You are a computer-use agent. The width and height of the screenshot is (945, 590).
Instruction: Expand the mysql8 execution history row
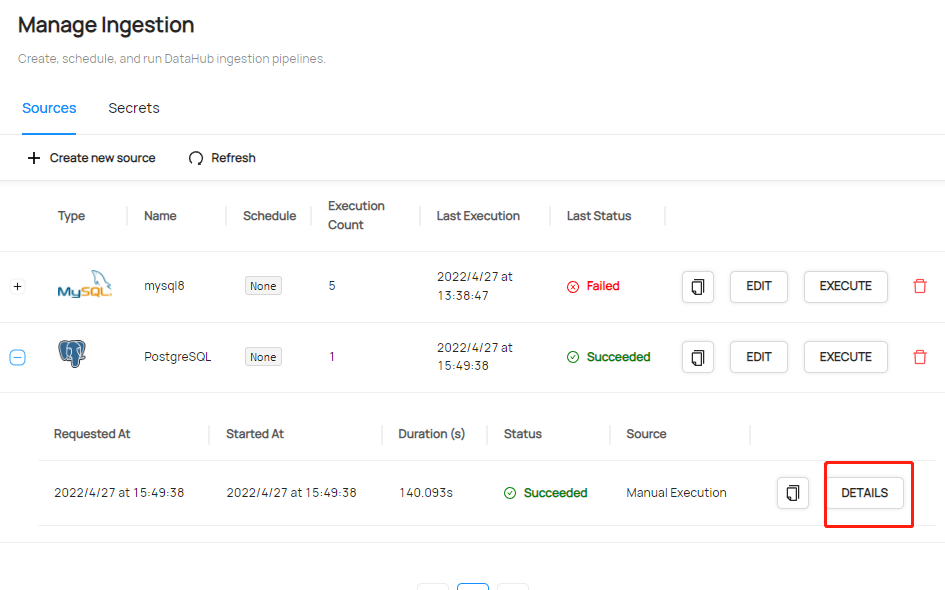[x=17, y=286]
